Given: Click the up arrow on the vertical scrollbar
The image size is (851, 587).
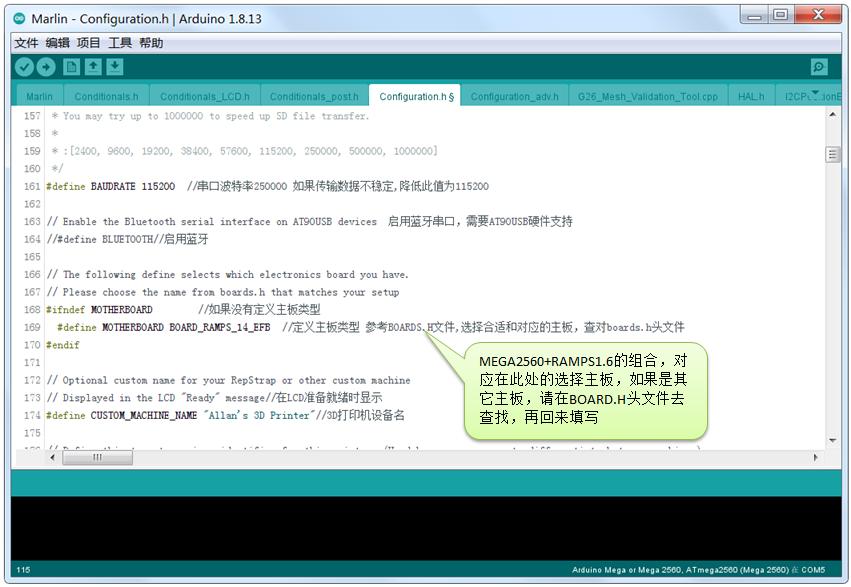Looking at the screenshot, I should pyautogui.click(x=832, y=115).
